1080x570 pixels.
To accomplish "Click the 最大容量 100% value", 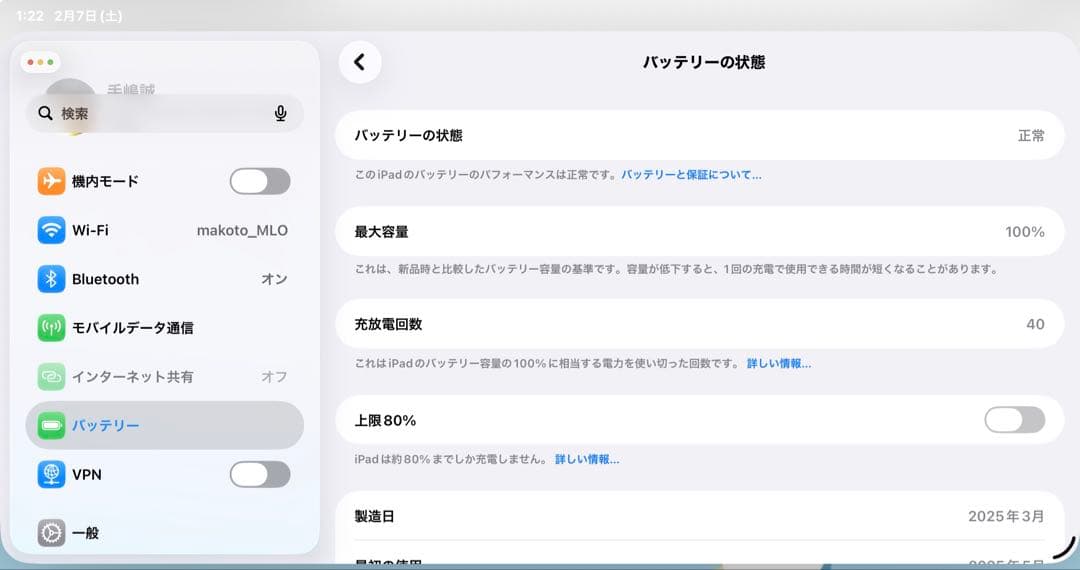I will click(1025, 232).
